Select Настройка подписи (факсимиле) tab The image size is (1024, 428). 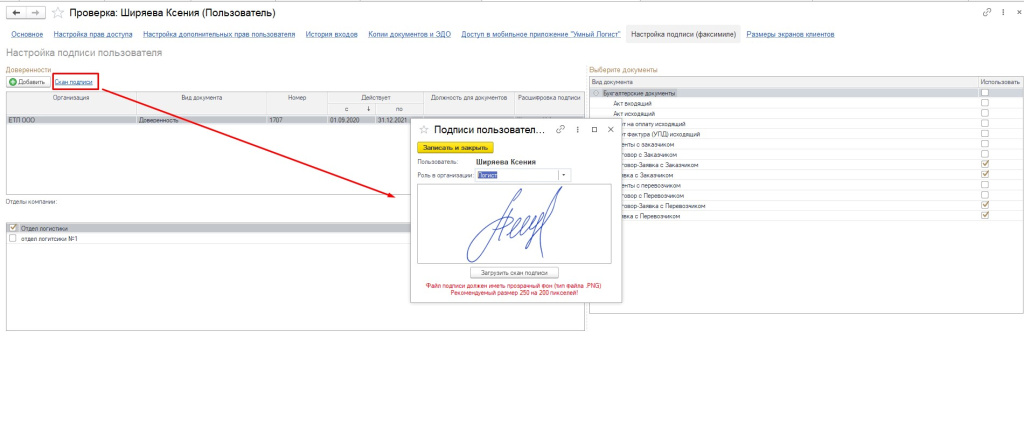coord(683,34)
